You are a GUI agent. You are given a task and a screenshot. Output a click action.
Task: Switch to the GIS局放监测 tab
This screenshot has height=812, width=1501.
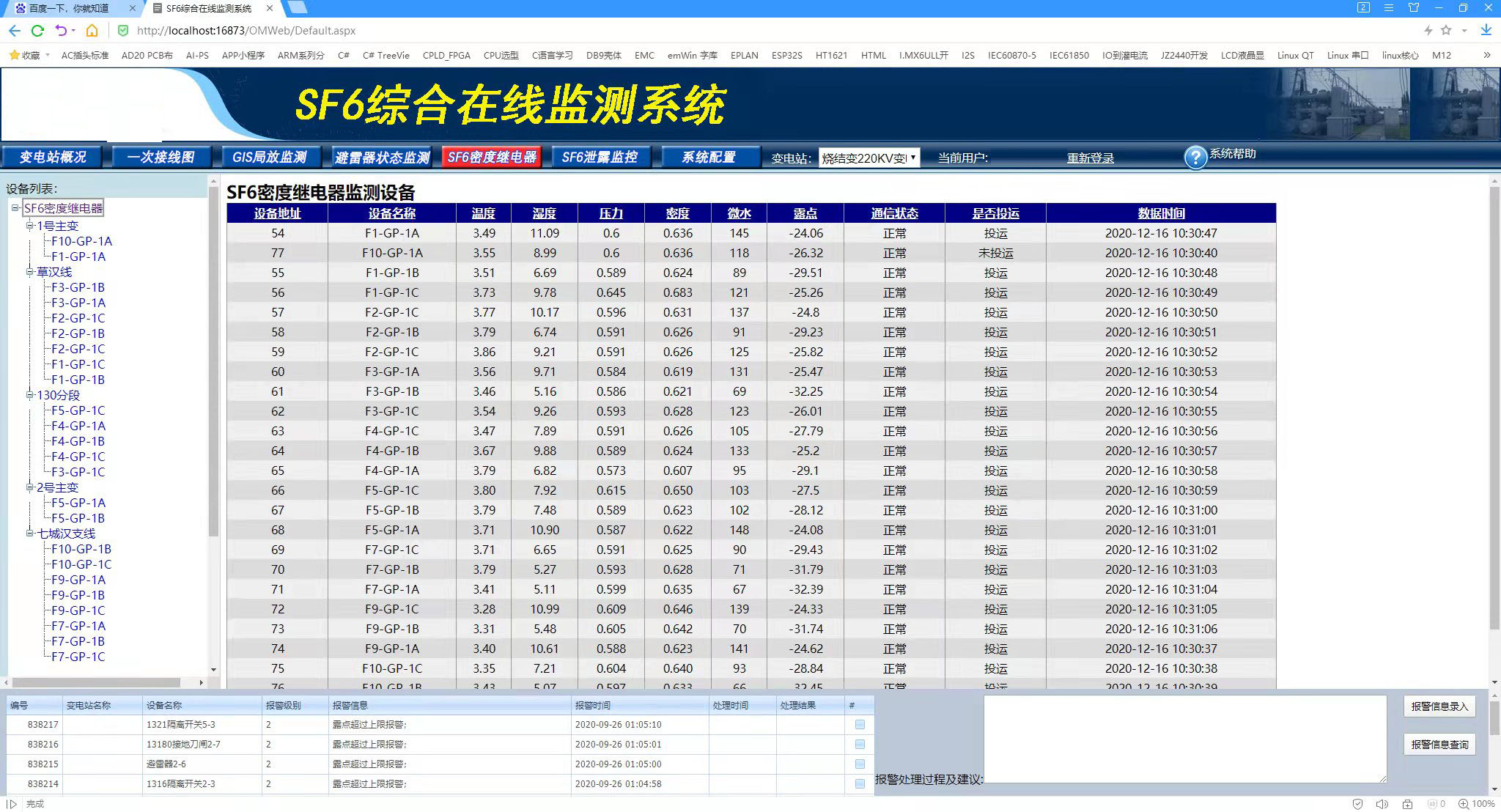[x=270, y=157]
